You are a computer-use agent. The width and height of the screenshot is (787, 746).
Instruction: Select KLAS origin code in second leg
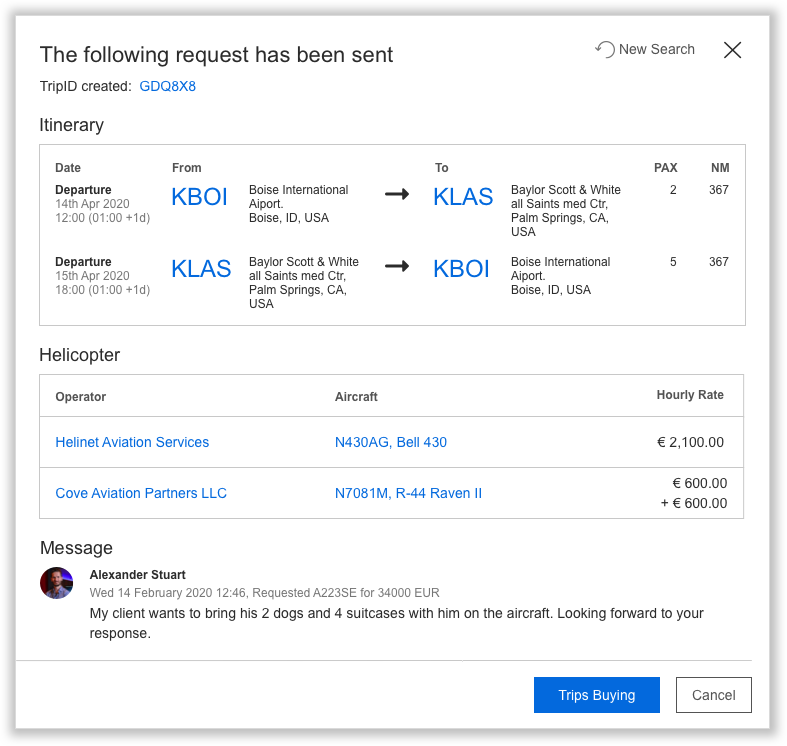(201, 269)
